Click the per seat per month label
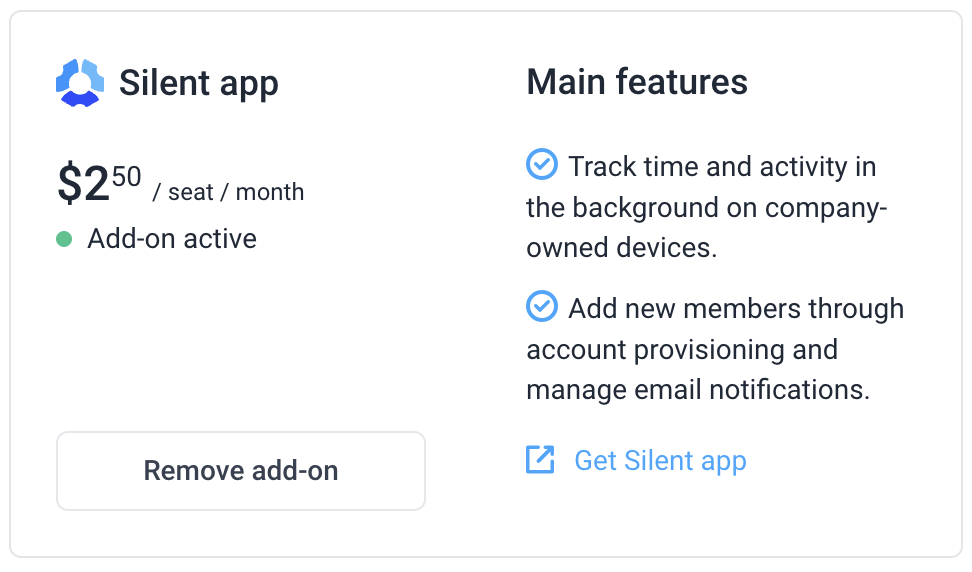 click(x=228, y=192)
